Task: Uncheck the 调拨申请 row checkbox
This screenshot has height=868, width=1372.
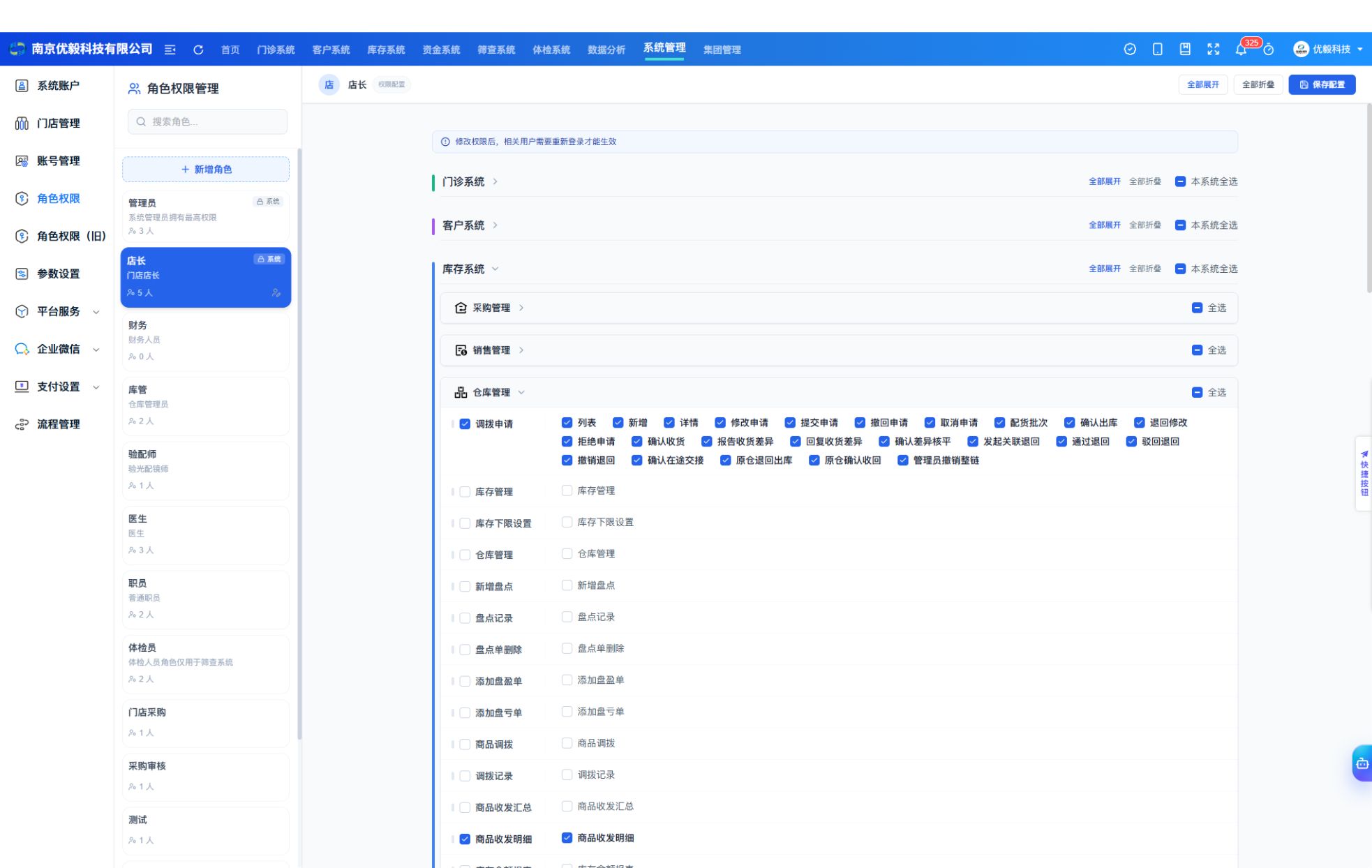Action: pyautogui.click(x=465, y=424)
